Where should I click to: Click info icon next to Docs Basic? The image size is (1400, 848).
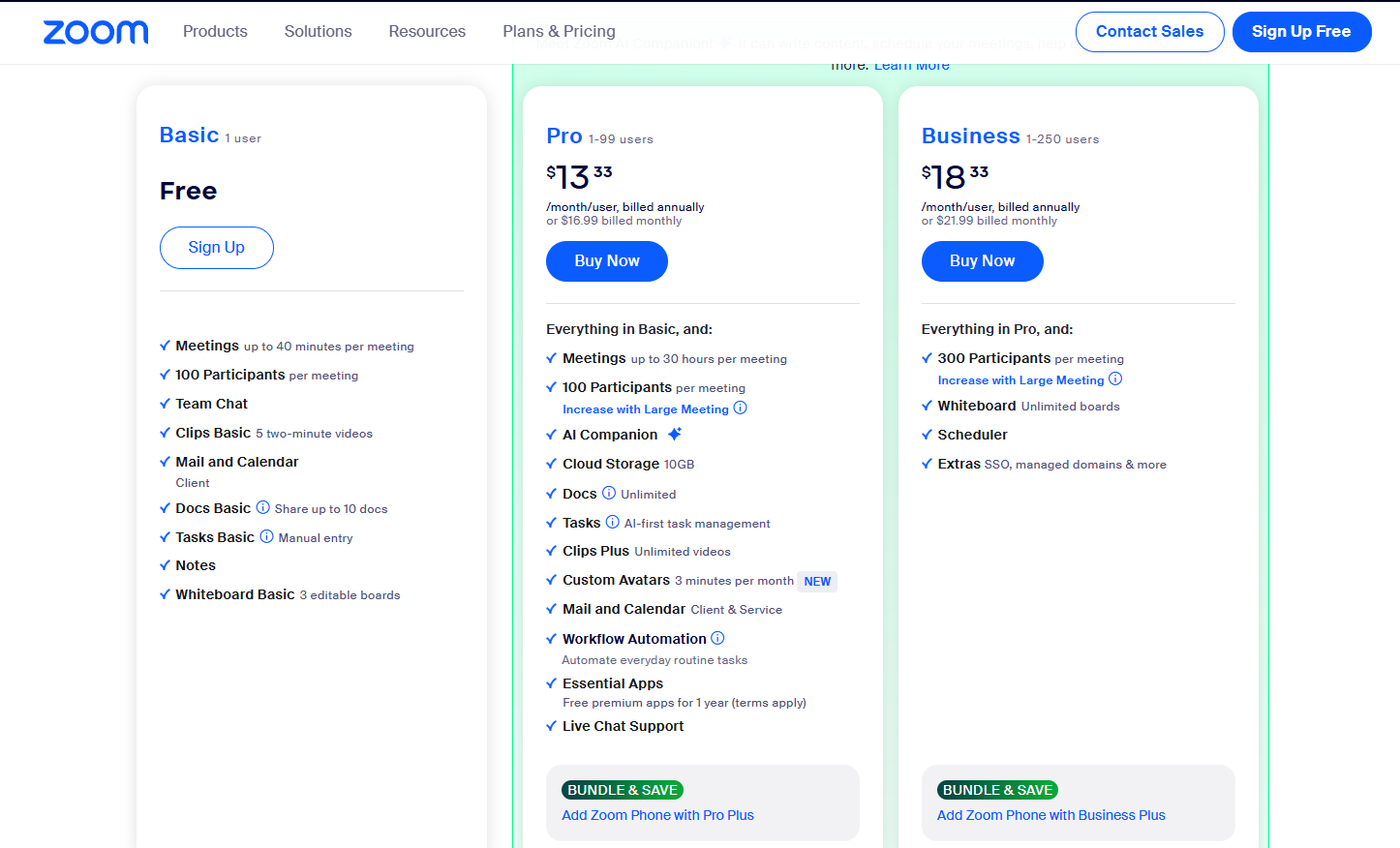pyautogui.click(x=262, y=507)
